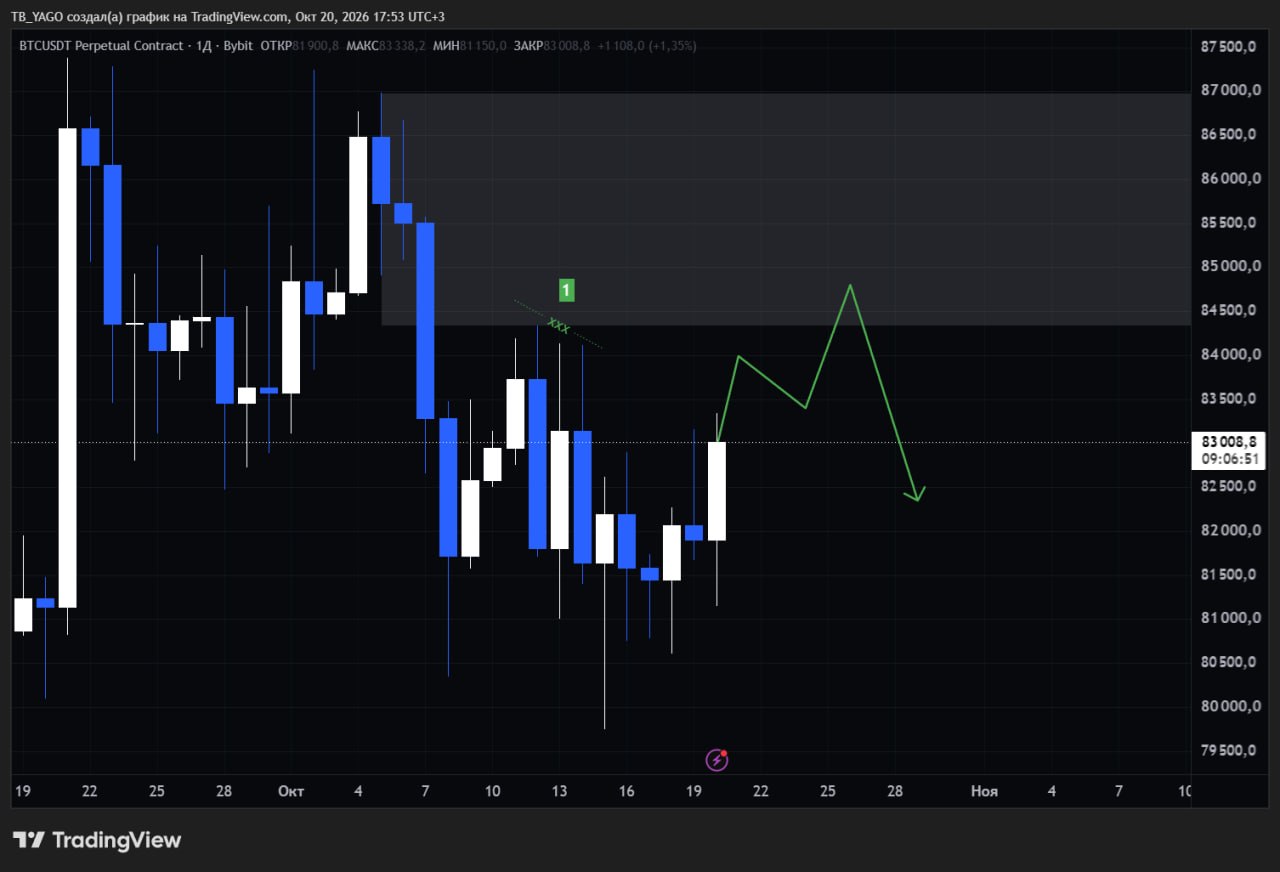The image size is (1280, 872).
Task: Click the BTCUSDT Perpetual Contract symbol title
Action: tap(102, 45)
